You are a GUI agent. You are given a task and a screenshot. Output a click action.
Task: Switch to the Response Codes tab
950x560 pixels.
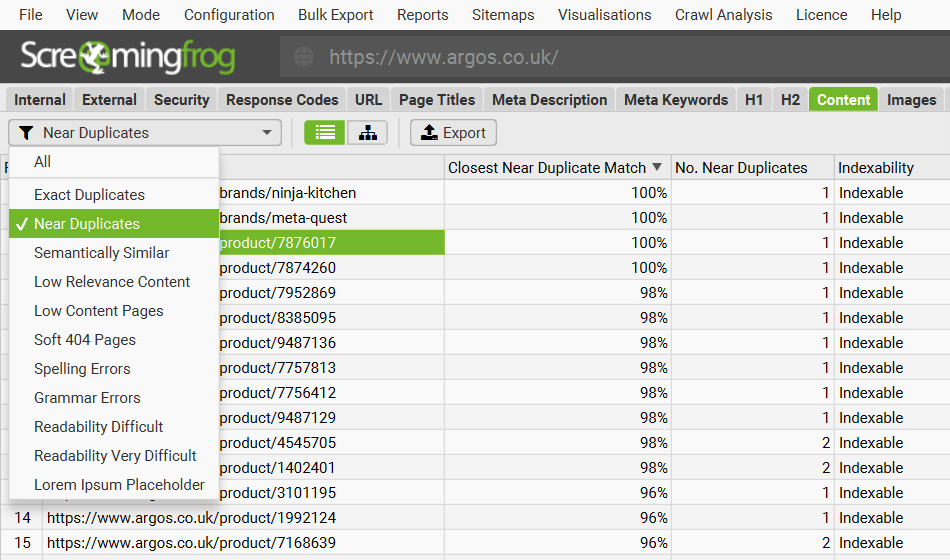(x=282, y=100)
